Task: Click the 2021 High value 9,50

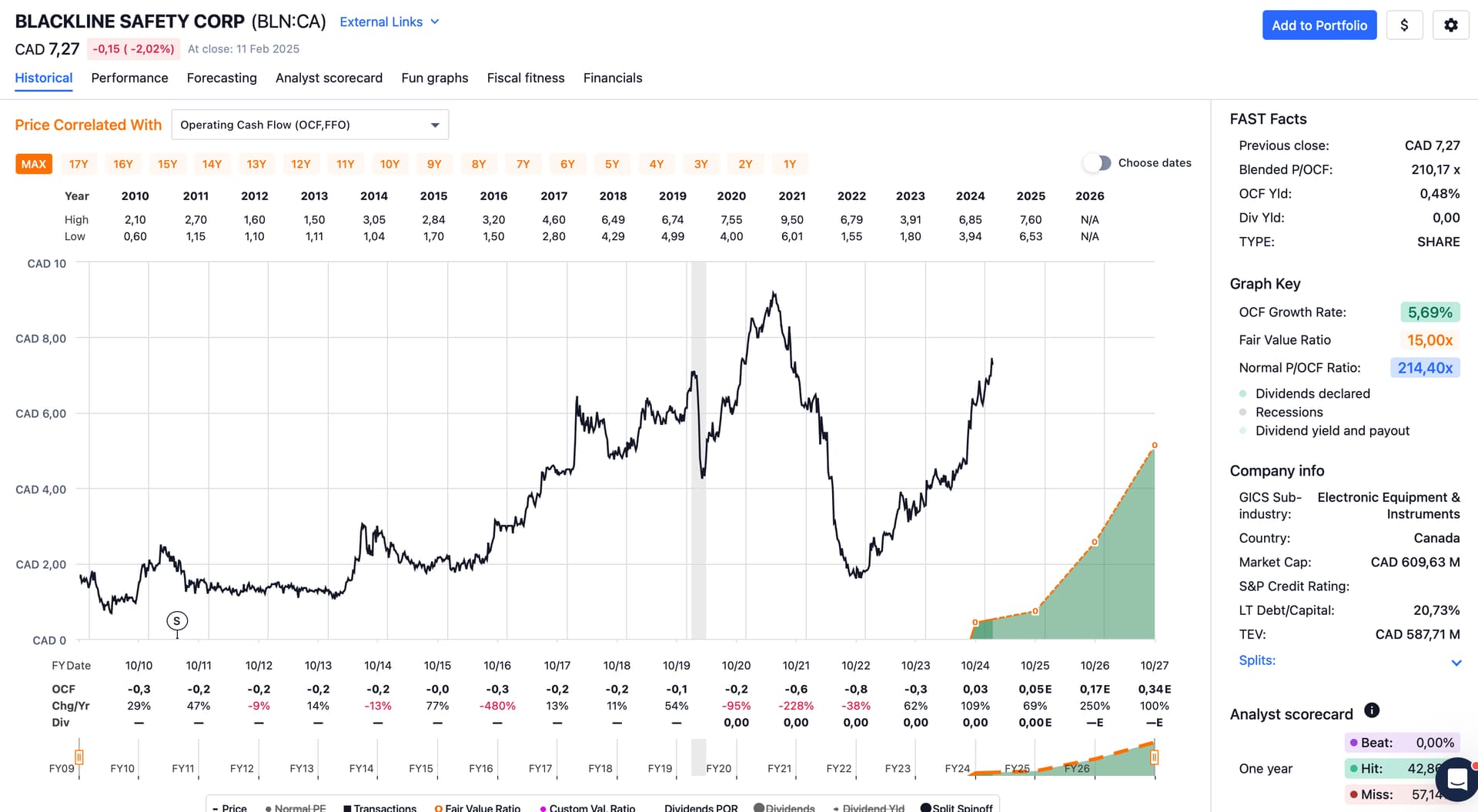Action: 792,220
